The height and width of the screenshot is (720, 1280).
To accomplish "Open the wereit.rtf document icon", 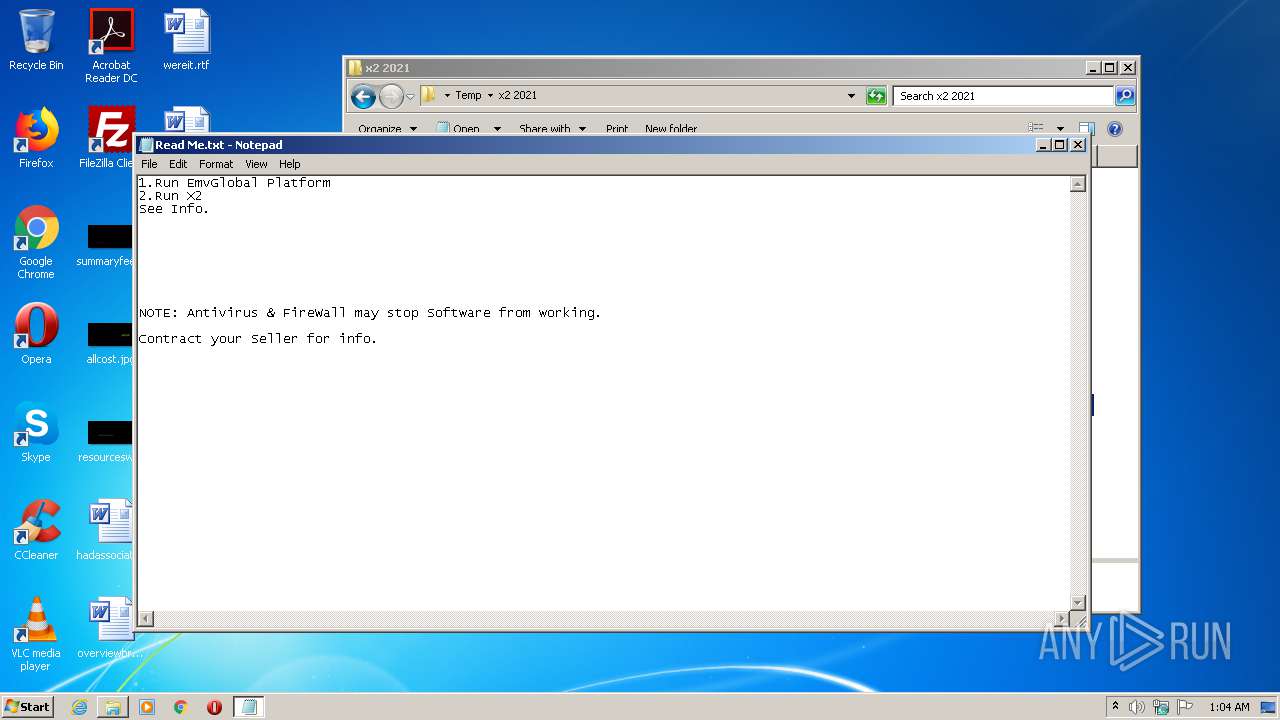I will [187, 40].
